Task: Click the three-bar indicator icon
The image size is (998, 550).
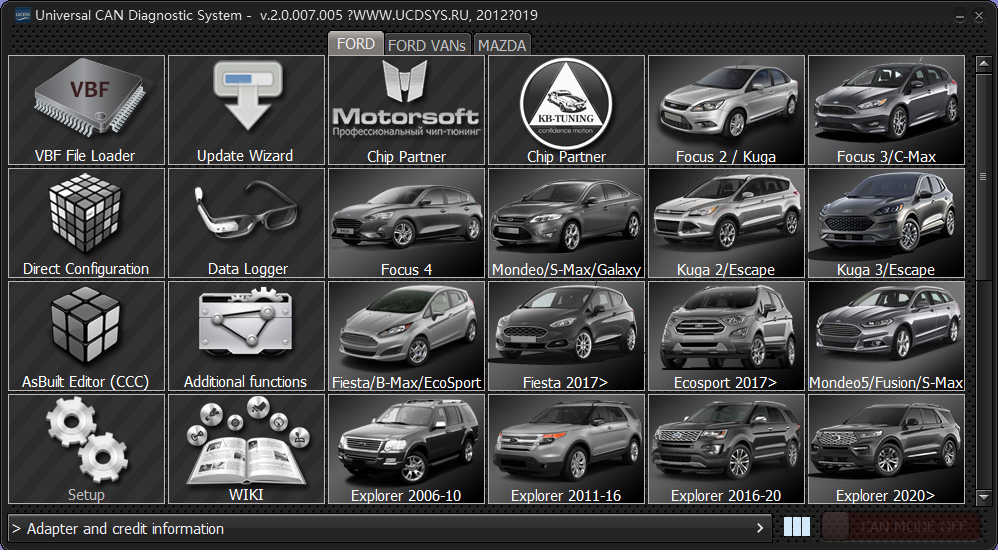Action: [797, 527]
